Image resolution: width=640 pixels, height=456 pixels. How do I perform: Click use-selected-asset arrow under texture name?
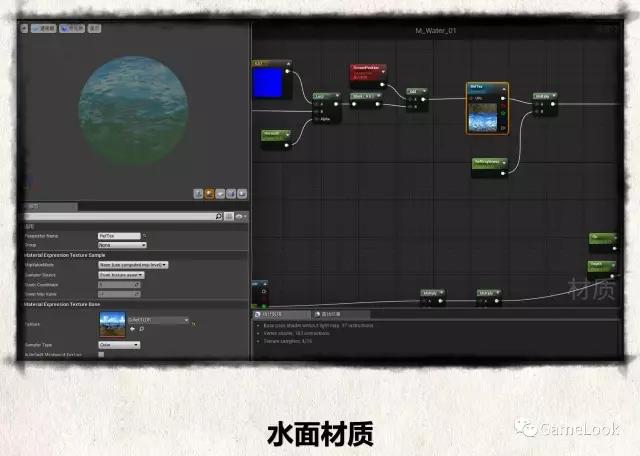coord(132,329)
